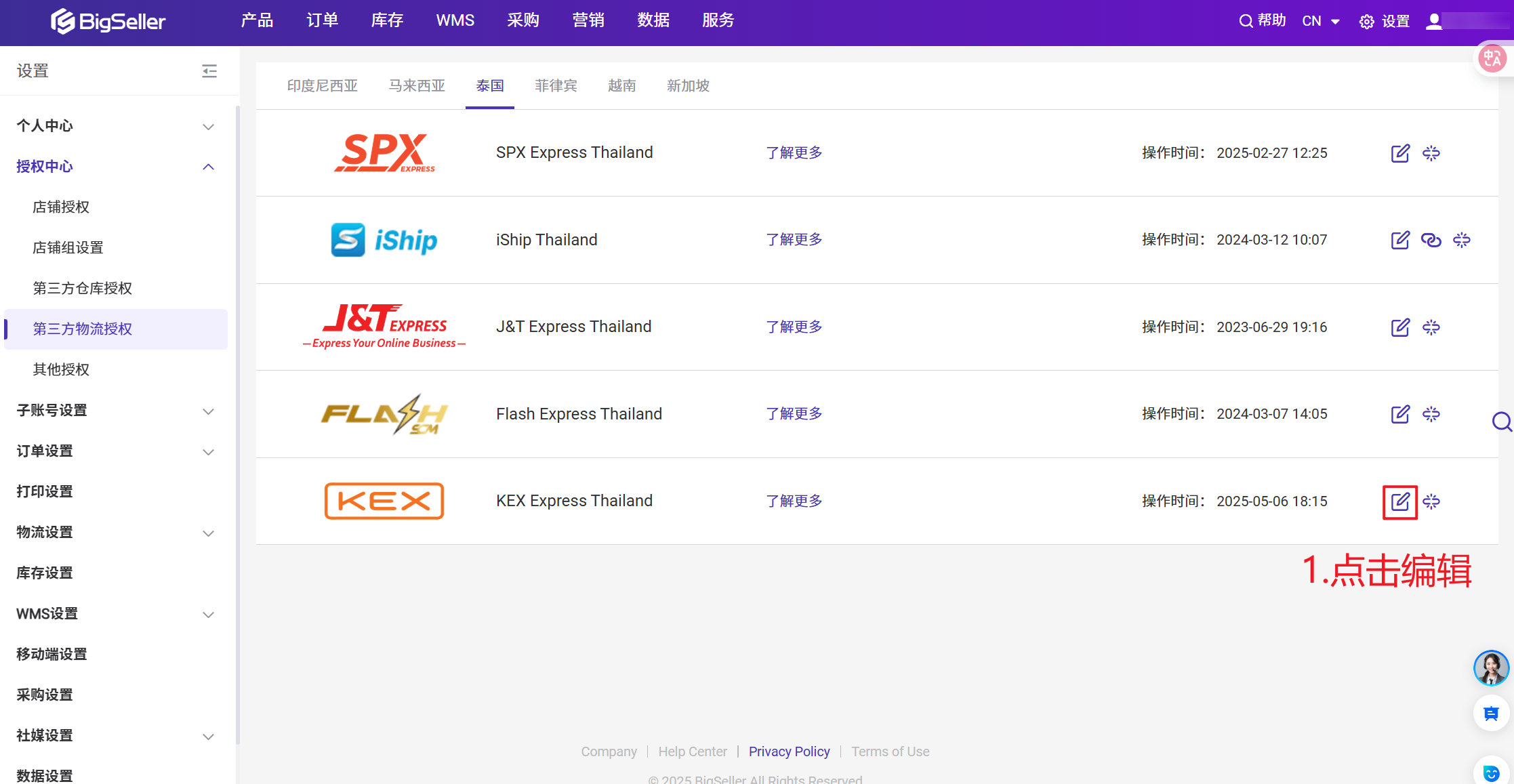Switch to 马来西亚 tab
The image size is (1514, 784).
[x=417, y=86]
